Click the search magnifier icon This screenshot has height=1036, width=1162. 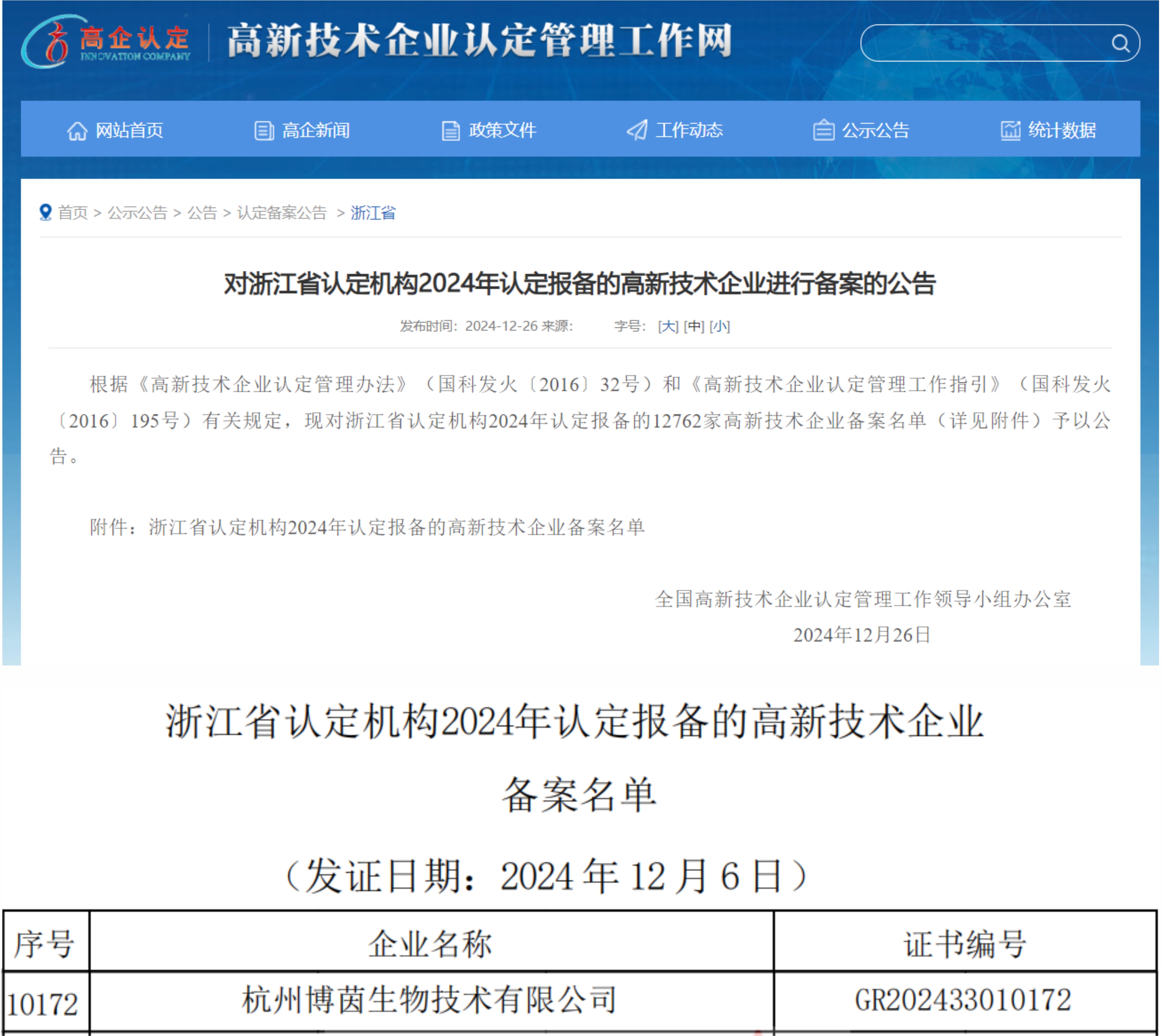click(x=1121, y=43)
